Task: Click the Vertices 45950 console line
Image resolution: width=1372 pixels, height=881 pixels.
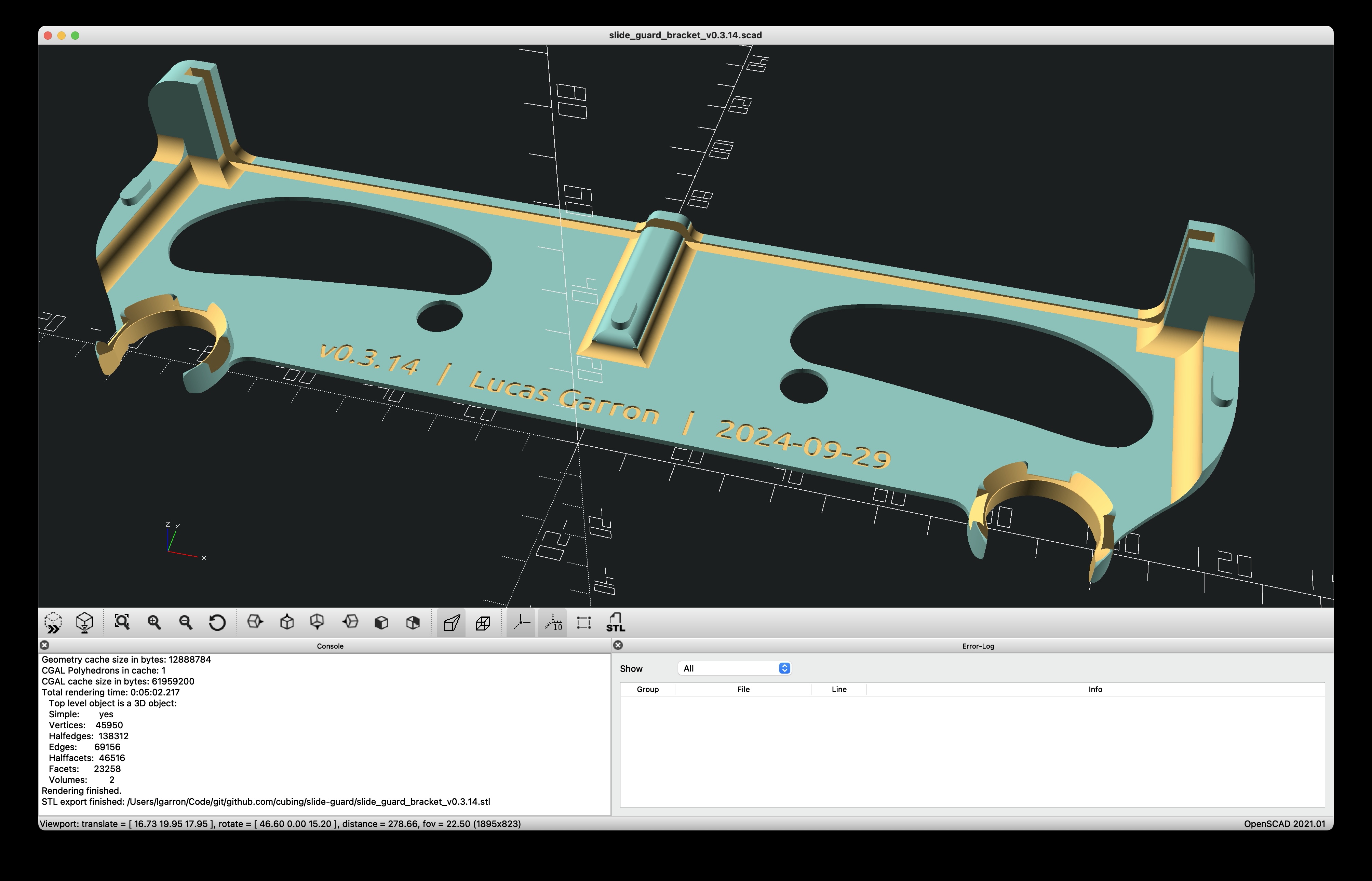Action: click(x=86, y=725)
